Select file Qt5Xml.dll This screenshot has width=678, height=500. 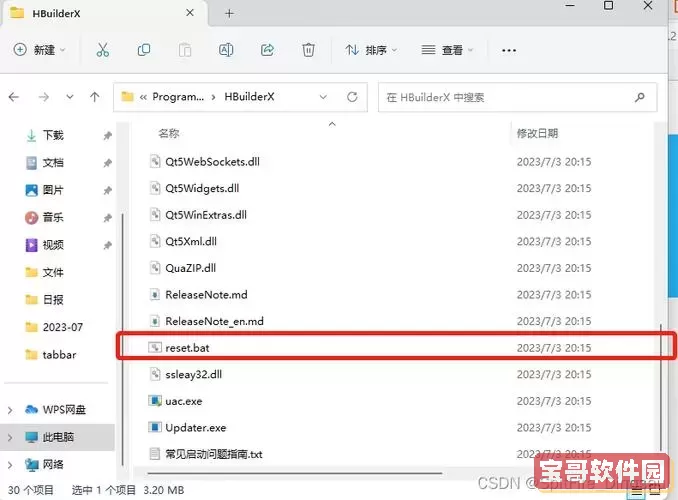click(191, 241)
